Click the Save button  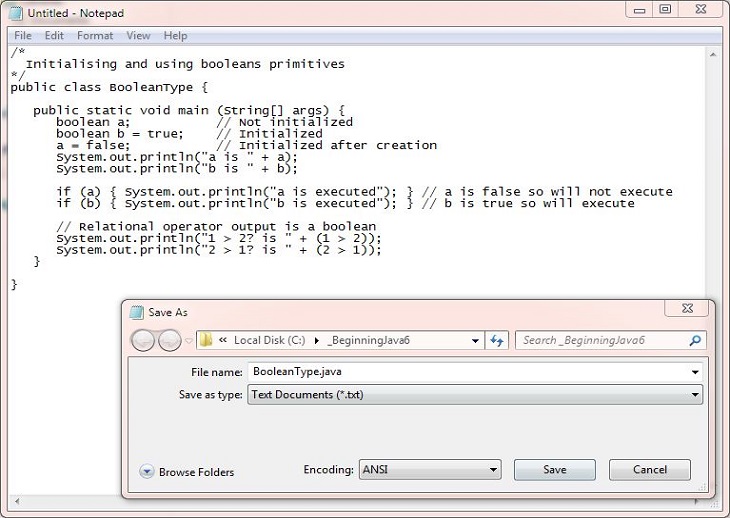point(554,470)
